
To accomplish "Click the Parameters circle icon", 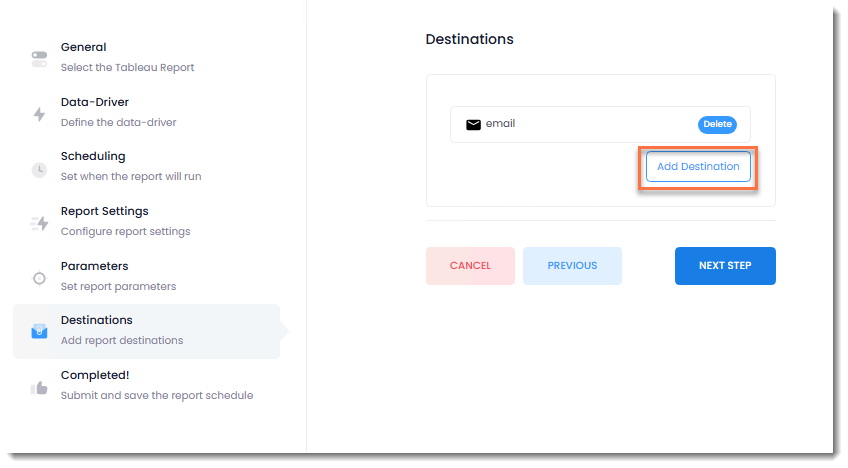I will [x=39, y=278].
